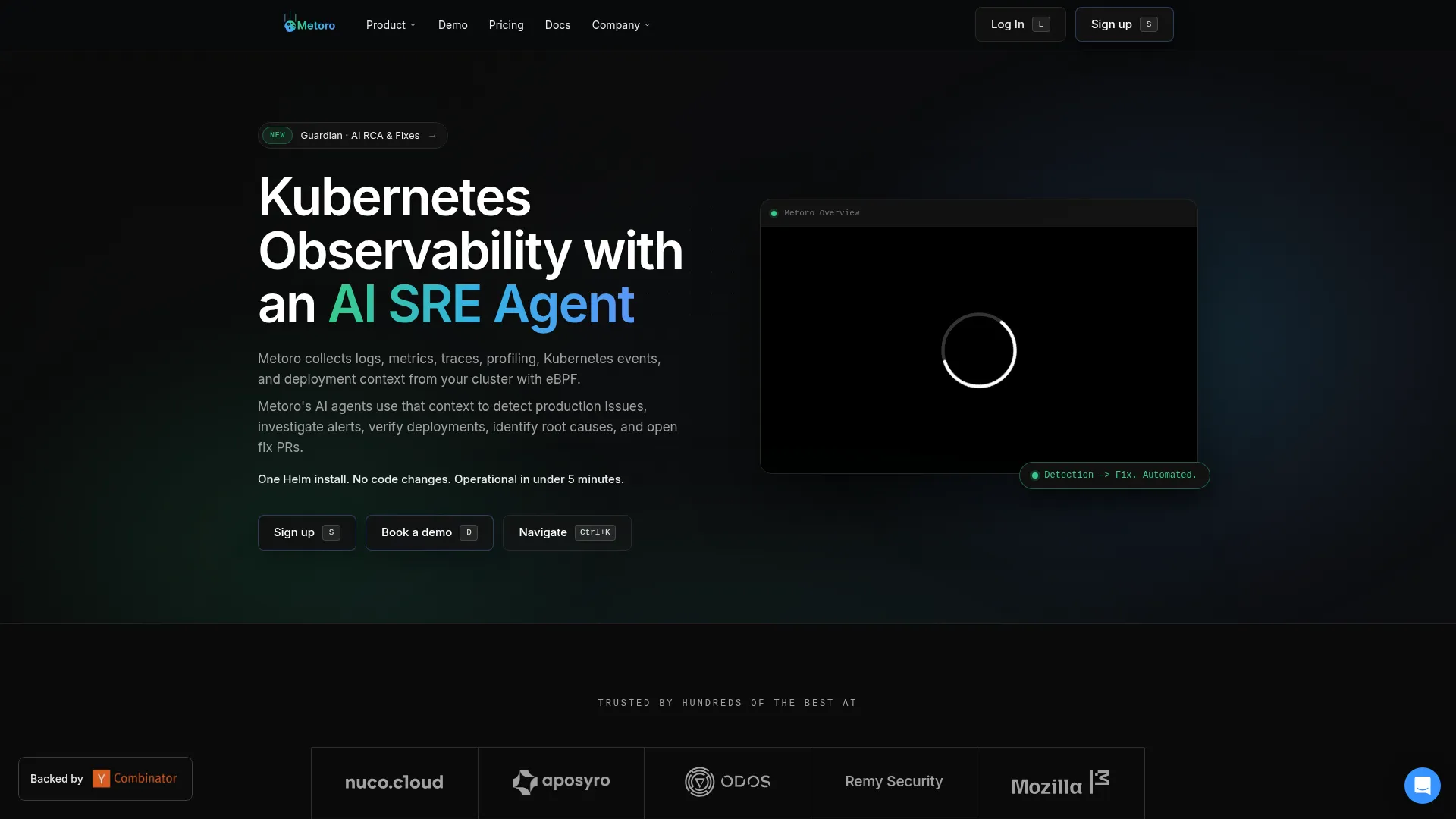Screen dimensions: 1456x819
Task: Click the nuco.cloud logo
Action: (394, 783)
